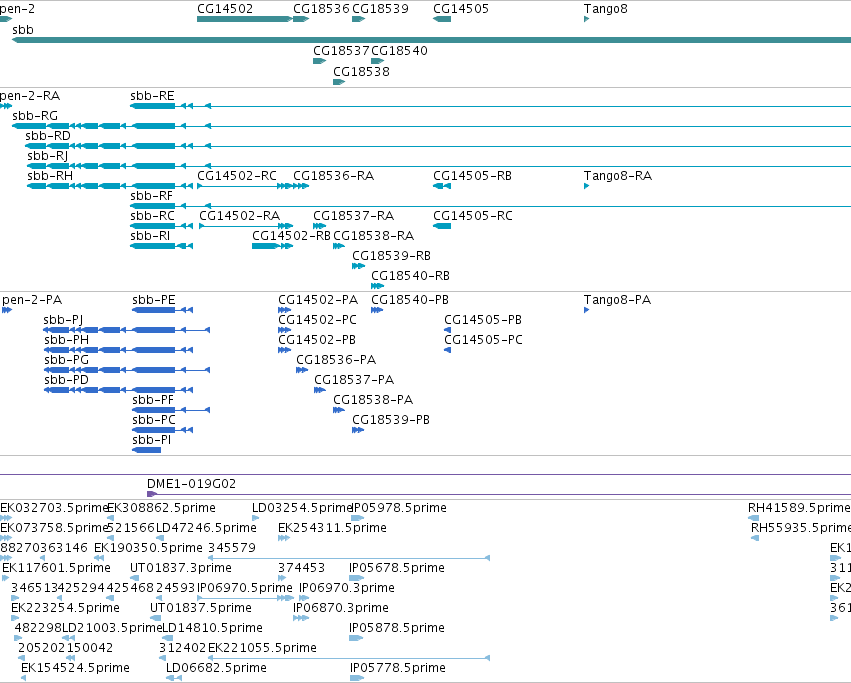Screen dimensions: 851x683
Task: Click the UT01837.3prime EST label
Action: (181, 568)
